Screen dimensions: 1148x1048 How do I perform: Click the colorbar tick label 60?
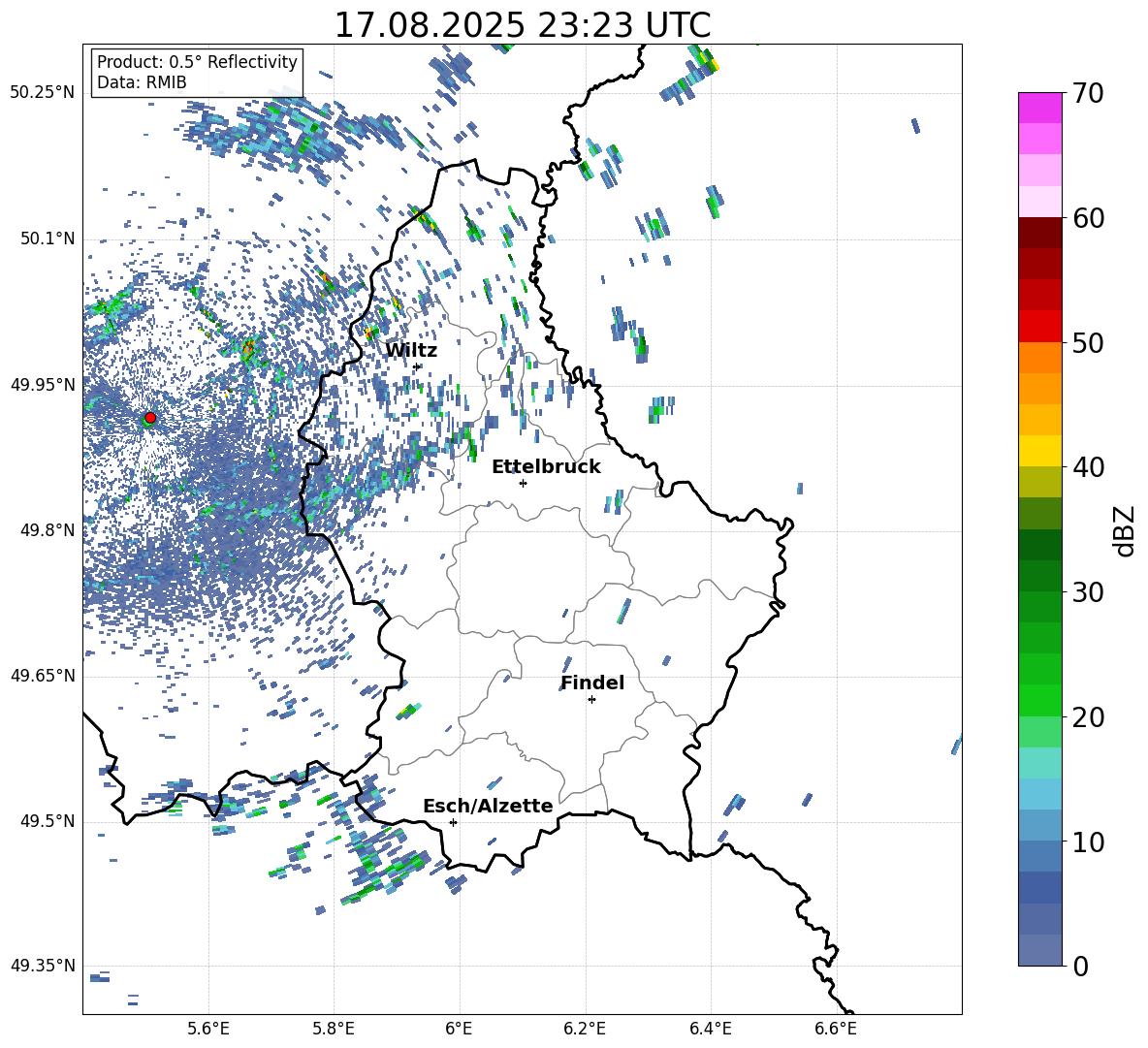(x=1088, y=218)
